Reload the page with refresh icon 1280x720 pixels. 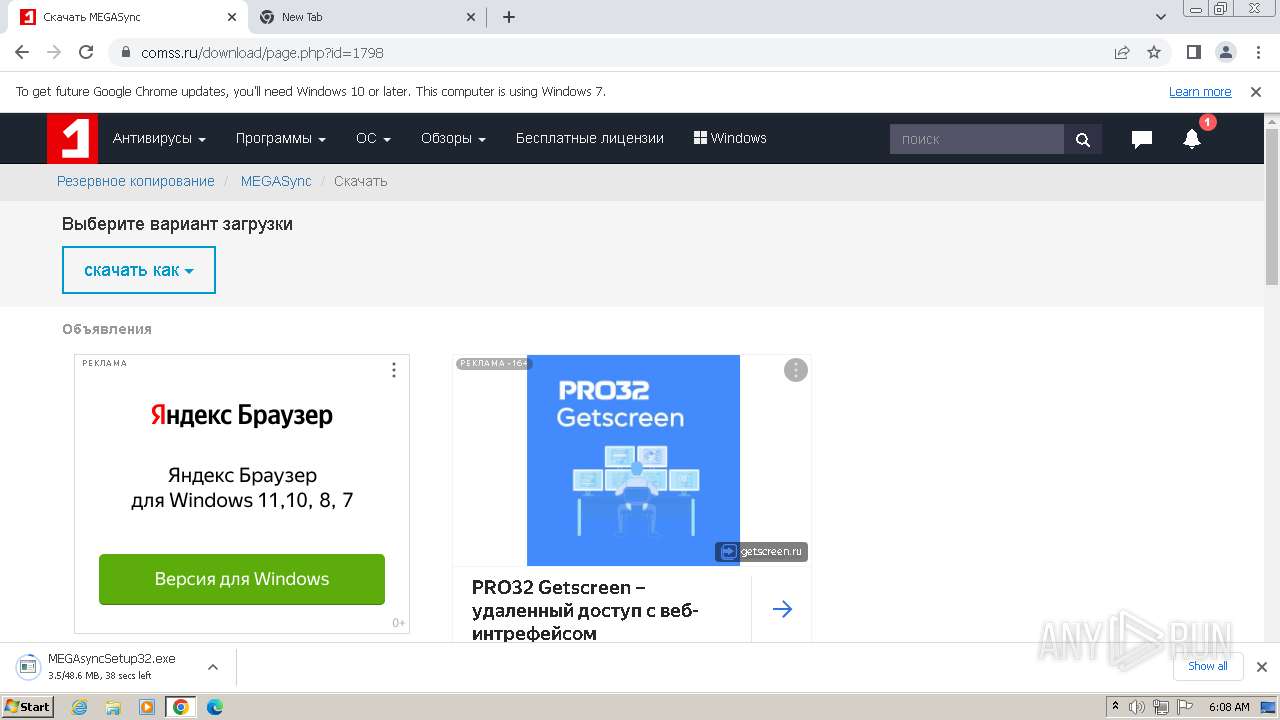[x=86, y=52]
